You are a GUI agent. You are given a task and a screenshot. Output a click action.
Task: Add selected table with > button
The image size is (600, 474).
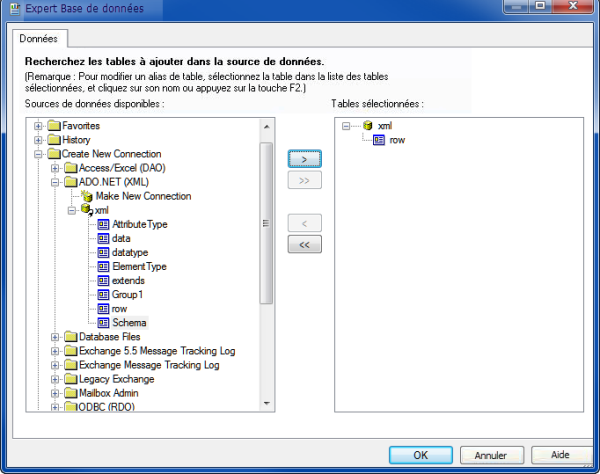point(304,159)
